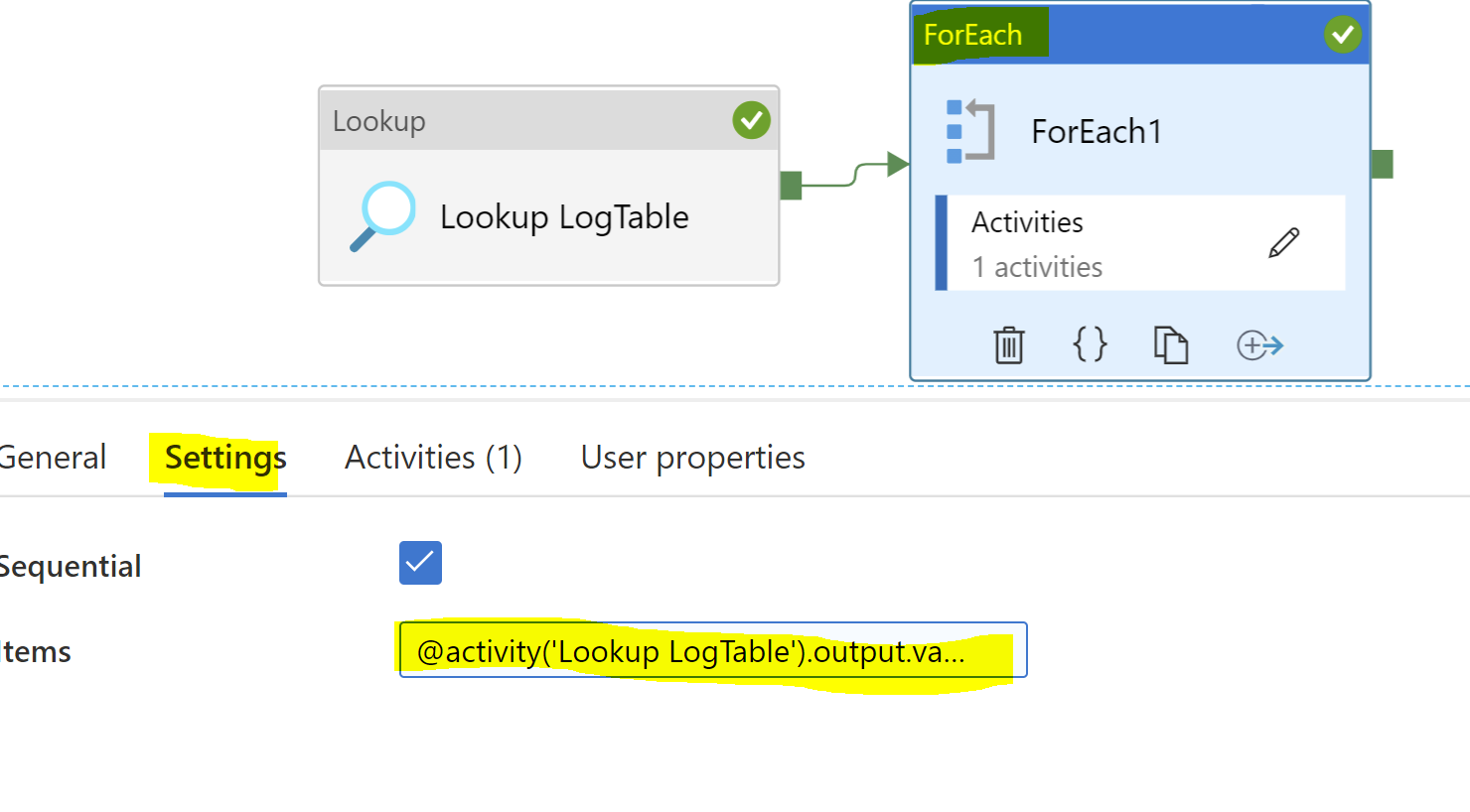Select the Lookup LogTable activity
This screenshot has height=812, width=1470.
pyautogui.click(x=548, y=186)
